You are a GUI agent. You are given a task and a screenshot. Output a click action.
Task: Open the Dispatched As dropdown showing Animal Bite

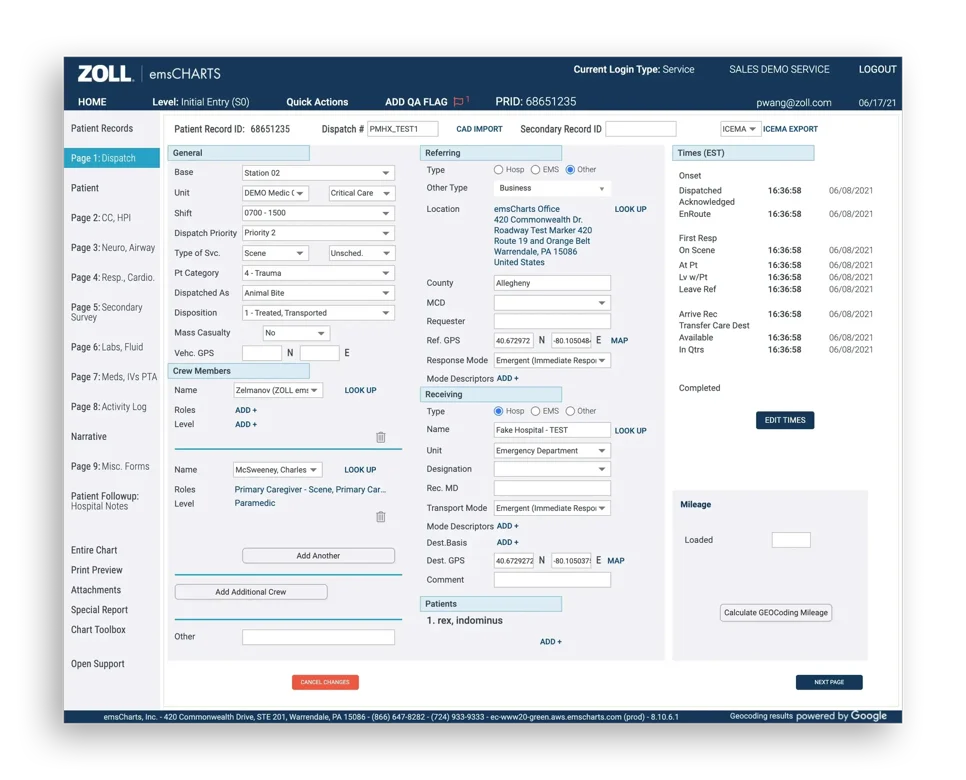click(318, 293)
